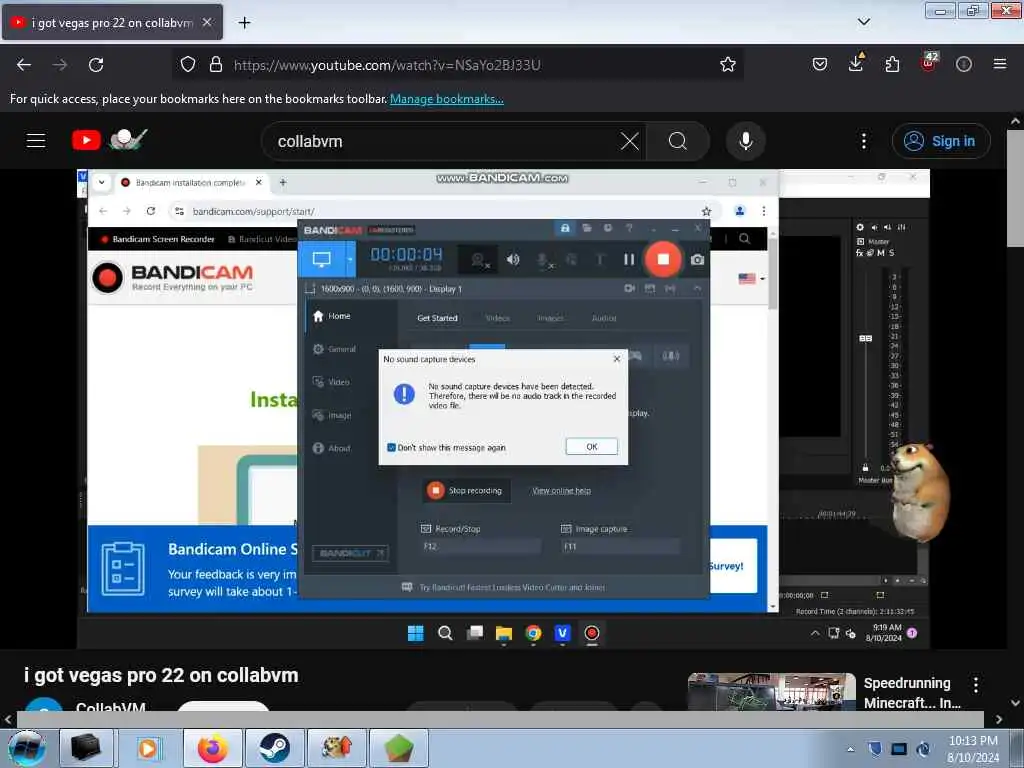Close the vegas pro 22 tab
Image resolution: width=1024 pixels, height=768 pixels.
tap(206, 22)
